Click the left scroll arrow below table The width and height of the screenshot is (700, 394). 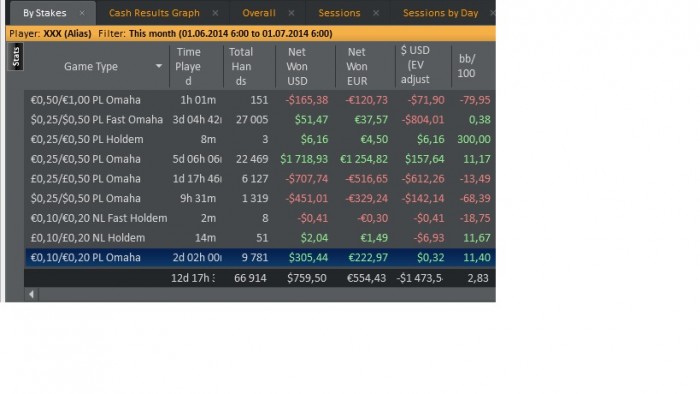point(31,294)
